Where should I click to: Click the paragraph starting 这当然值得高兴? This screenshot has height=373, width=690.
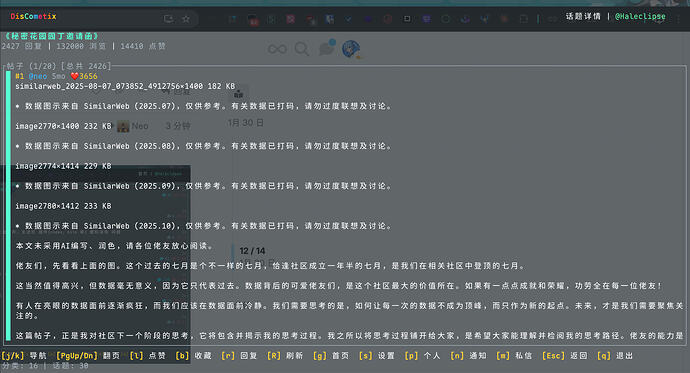pyautogui.click(x=339, y=286)
